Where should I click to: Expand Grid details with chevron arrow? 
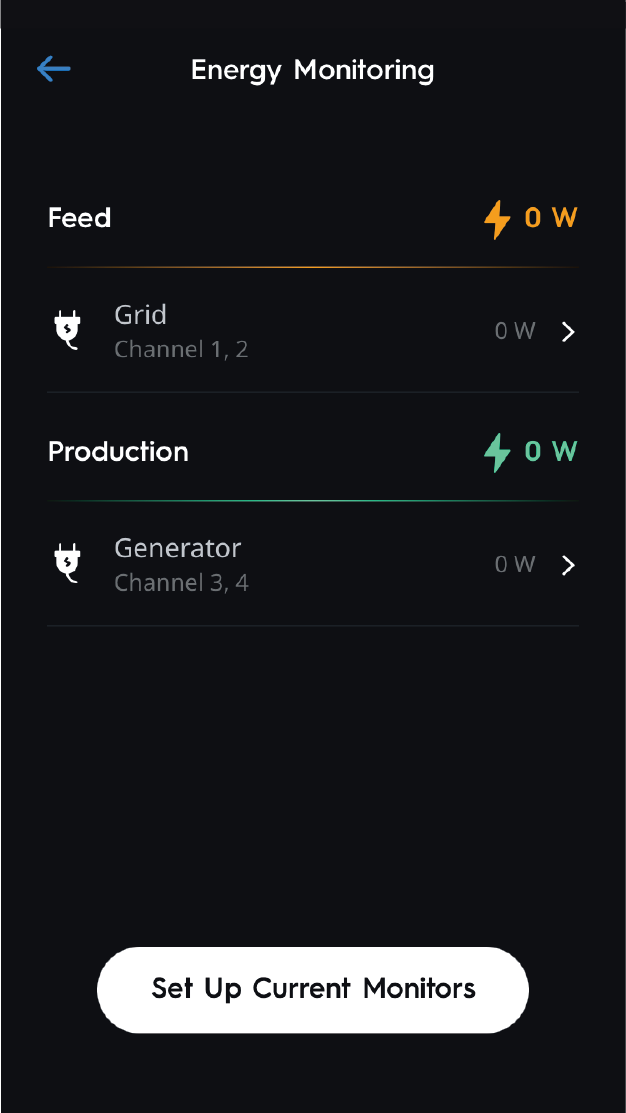(568, 332)
